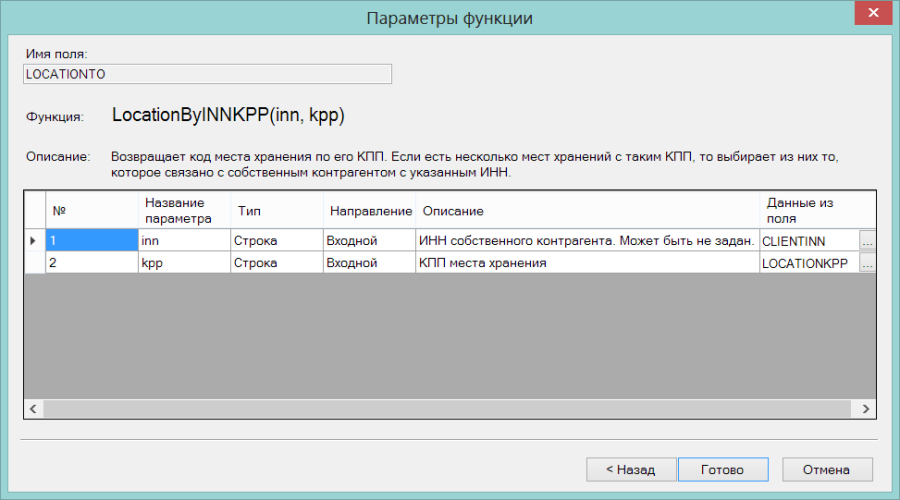Viewport: 900px width, 500px height.
Task: Click the Данные из поля column header
Action: coord(818,210)
